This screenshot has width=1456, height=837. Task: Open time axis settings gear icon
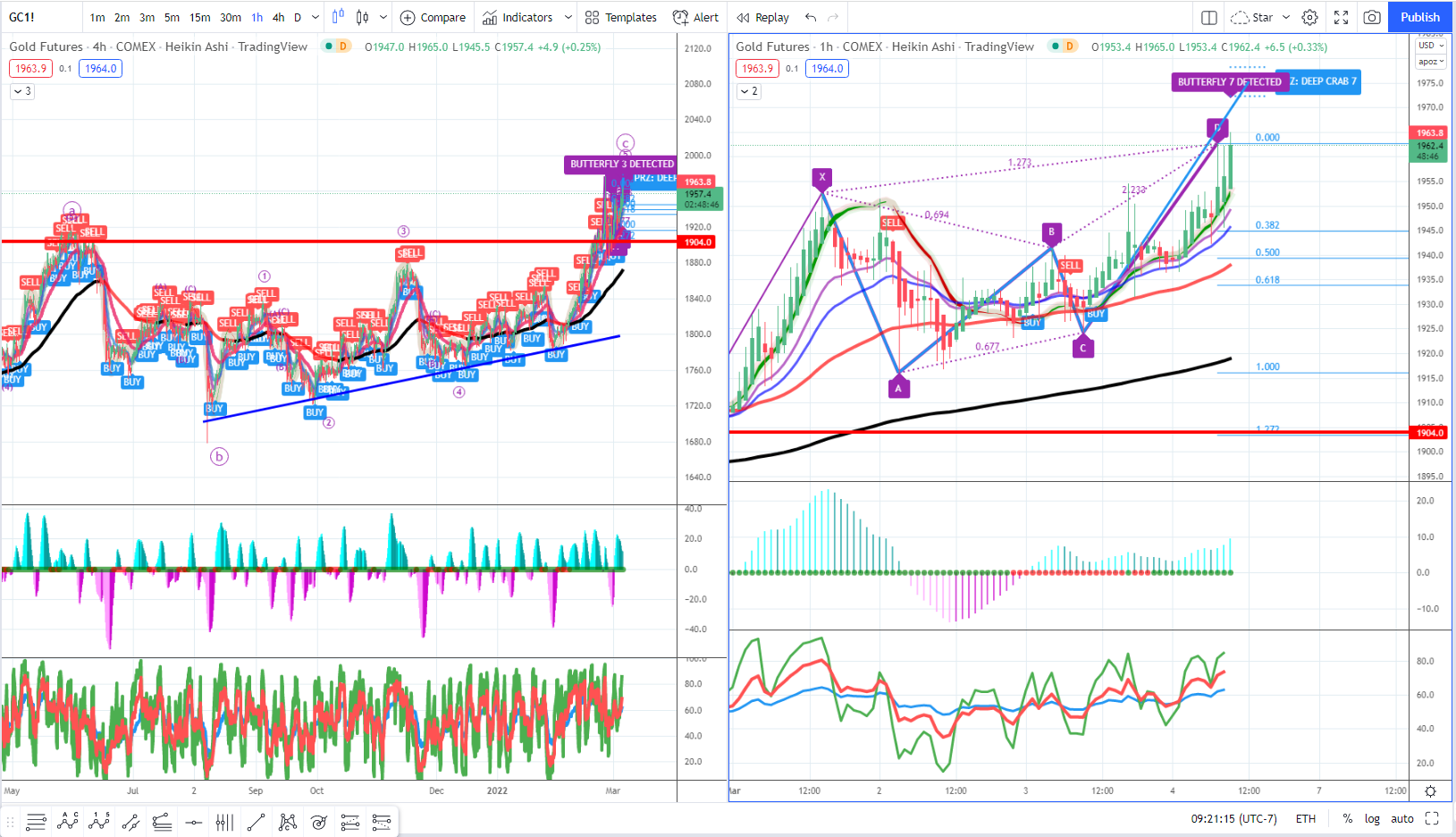click(1430, 791)
